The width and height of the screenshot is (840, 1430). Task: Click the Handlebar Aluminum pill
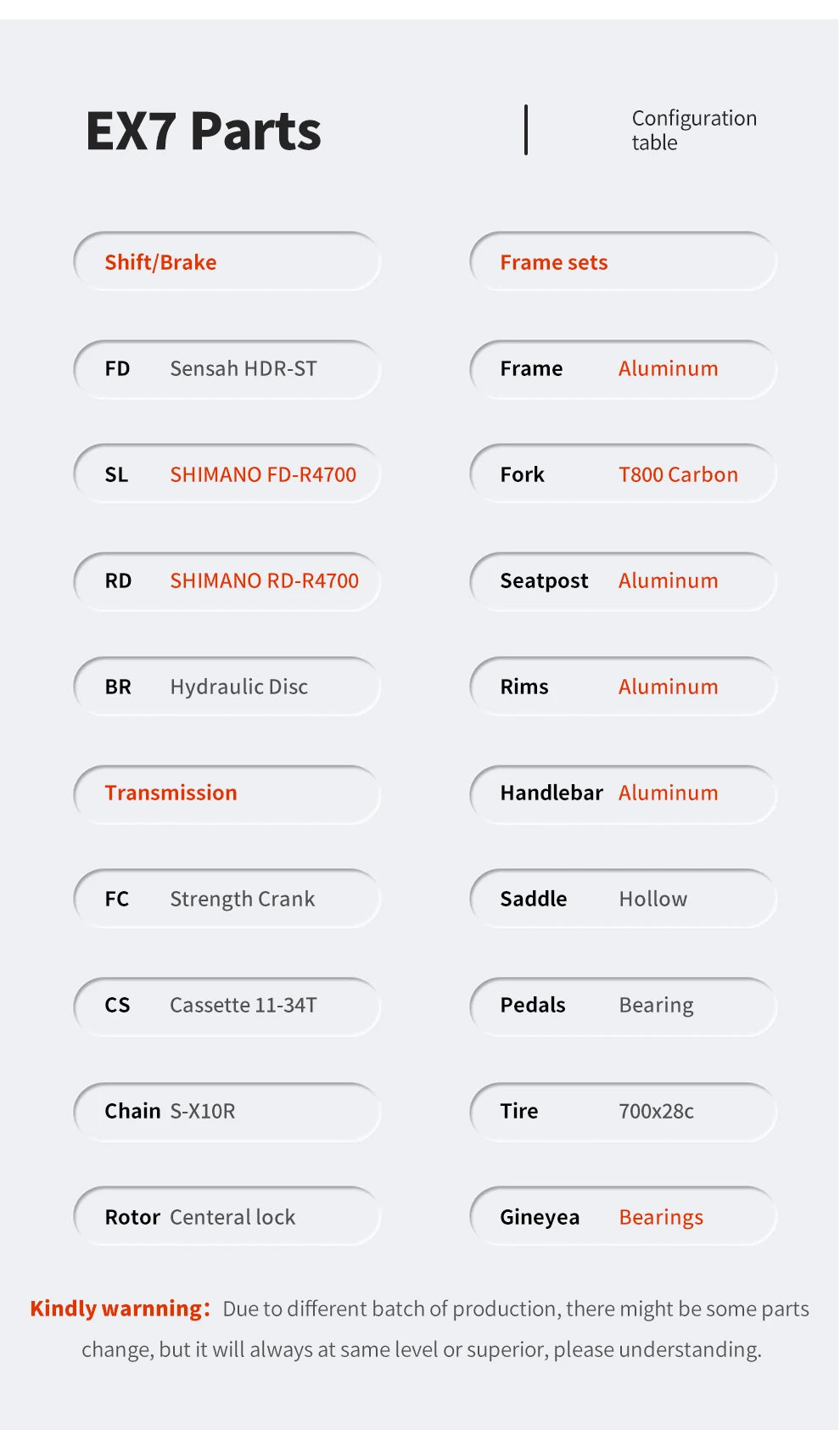623,793
